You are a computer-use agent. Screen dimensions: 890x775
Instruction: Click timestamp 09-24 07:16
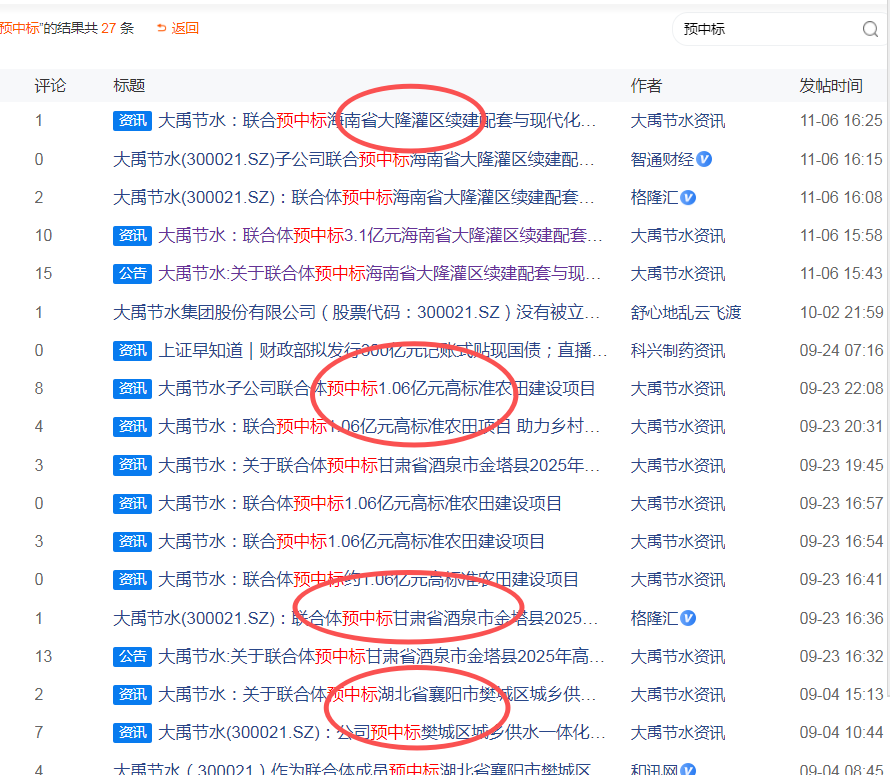click(841, 350)
